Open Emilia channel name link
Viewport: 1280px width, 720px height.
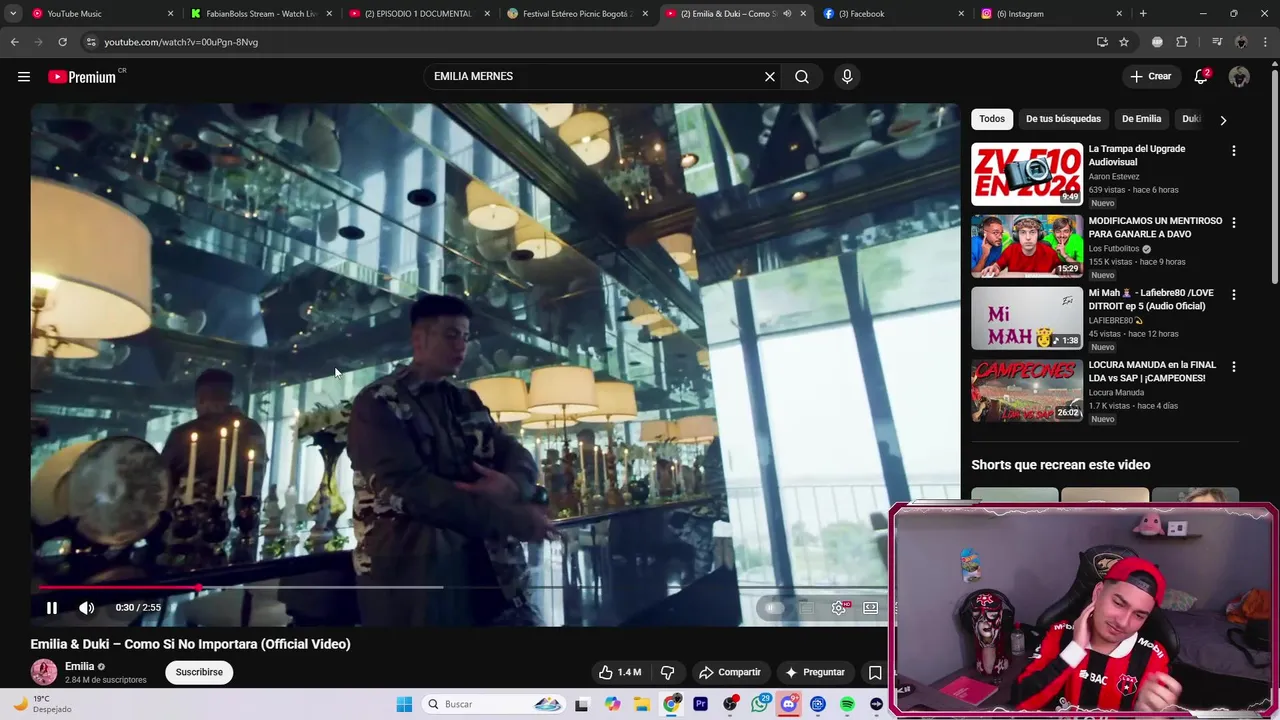(x=80, y=666)
